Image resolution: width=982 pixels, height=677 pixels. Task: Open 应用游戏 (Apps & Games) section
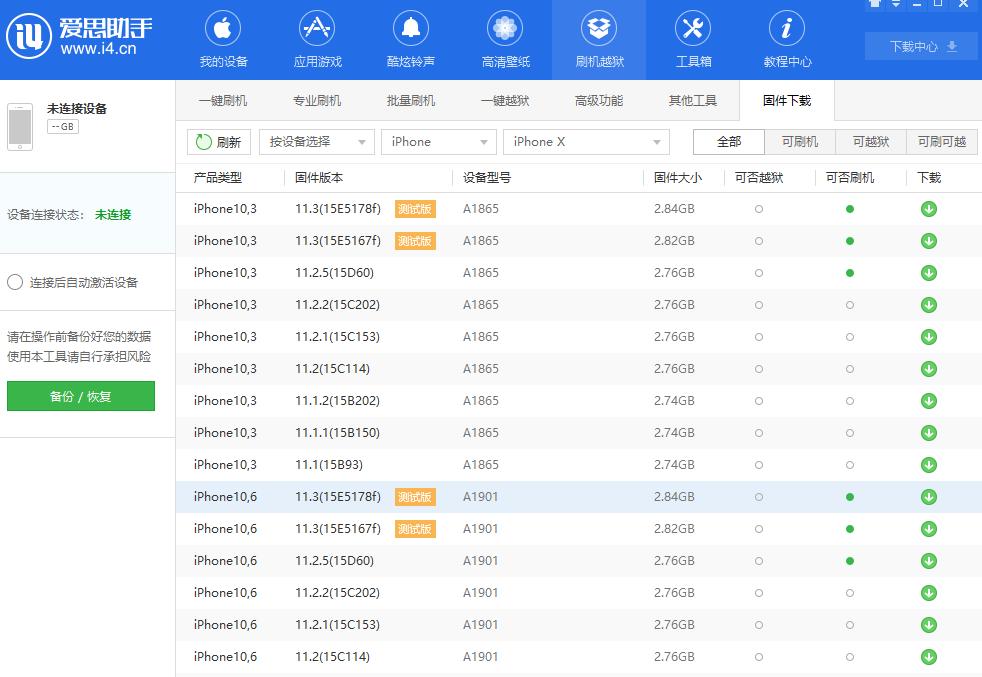[316, 39]
